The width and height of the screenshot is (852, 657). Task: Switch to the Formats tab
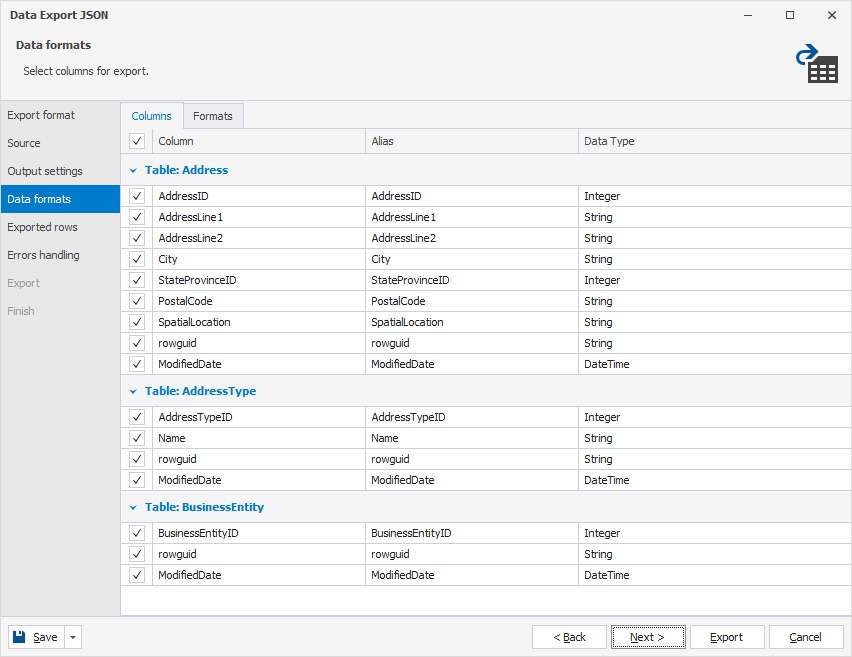pos(213,116)
